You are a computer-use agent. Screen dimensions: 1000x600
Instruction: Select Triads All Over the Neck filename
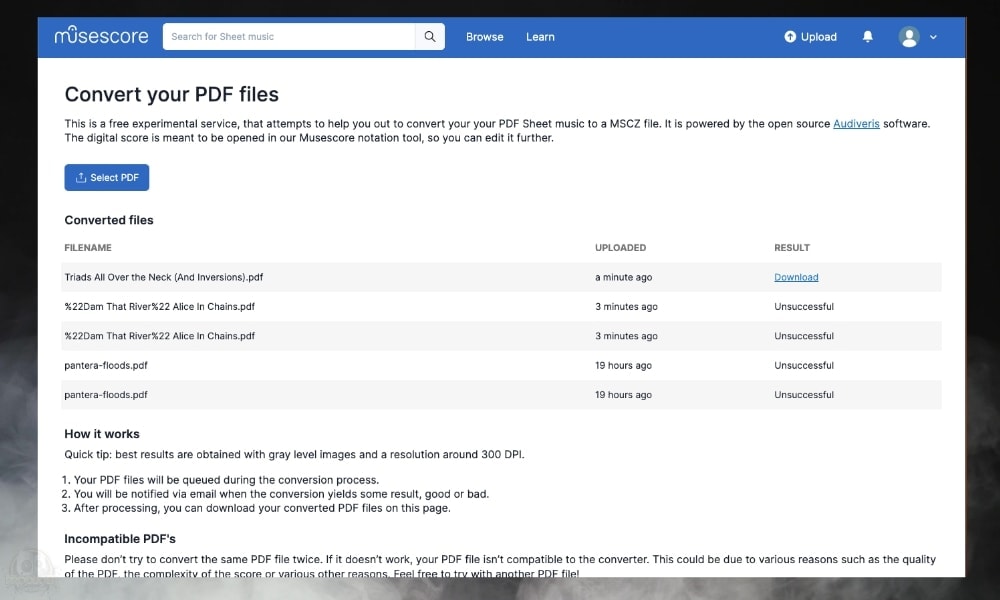[x=164, y=277]
